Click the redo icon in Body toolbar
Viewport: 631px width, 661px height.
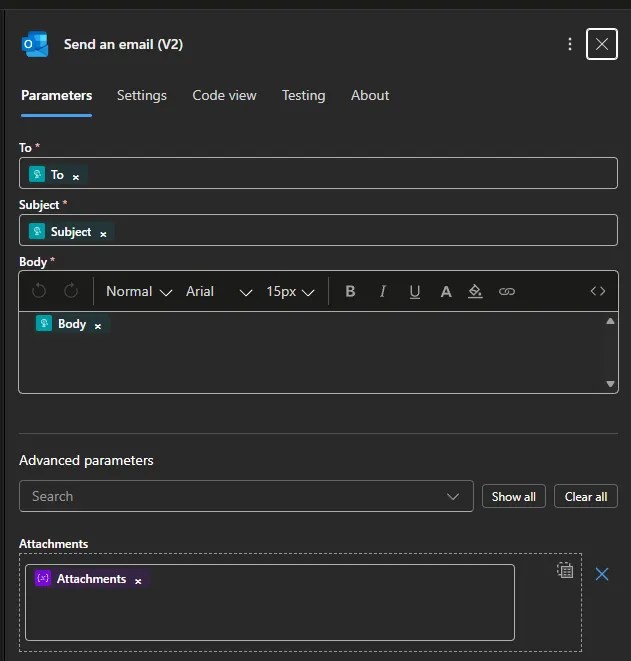[71, 291]
